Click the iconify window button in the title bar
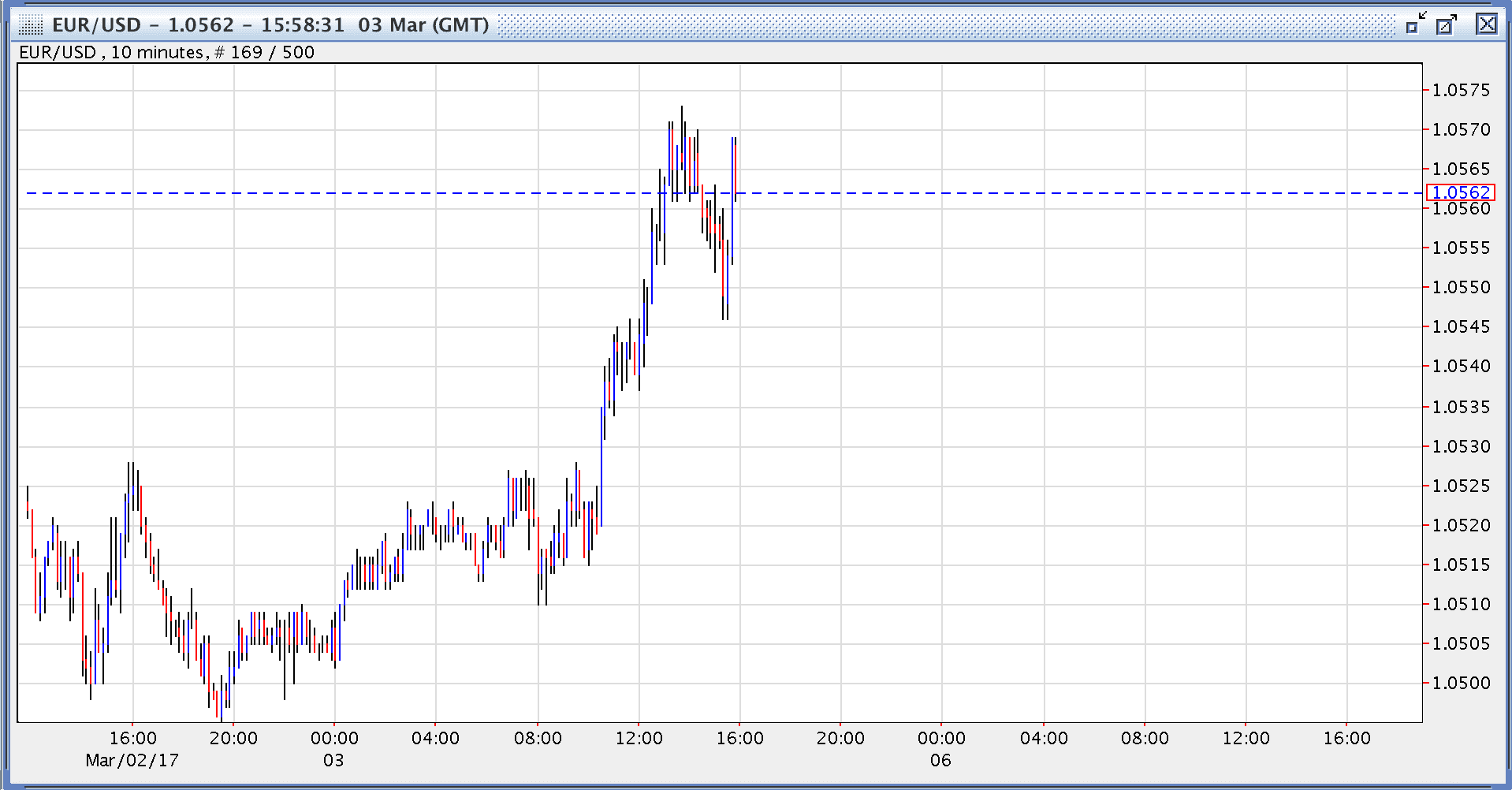 pyautogui.click(x=1417, y=24)
